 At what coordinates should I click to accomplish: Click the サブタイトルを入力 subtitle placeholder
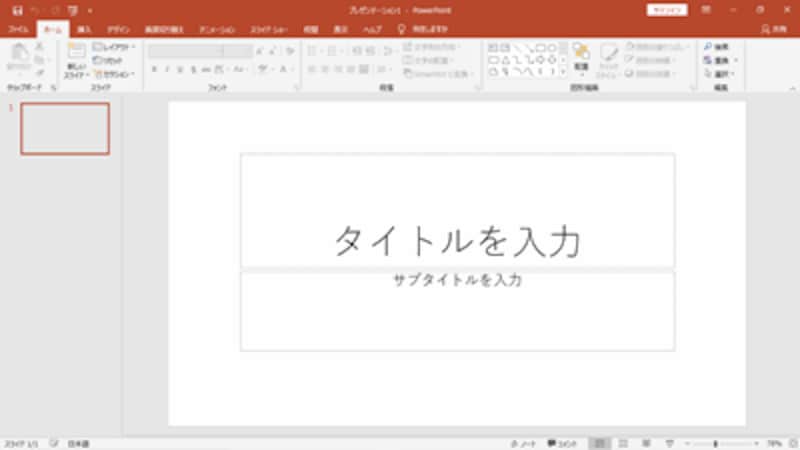[x=458, y=311]
